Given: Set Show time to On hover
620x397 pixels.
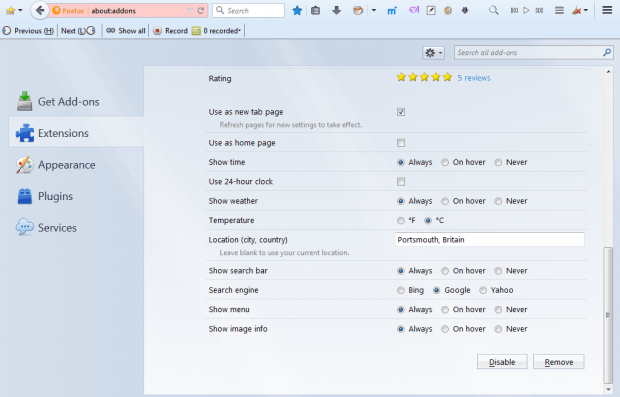Looking at the screenshot, I should pos(445,162).
